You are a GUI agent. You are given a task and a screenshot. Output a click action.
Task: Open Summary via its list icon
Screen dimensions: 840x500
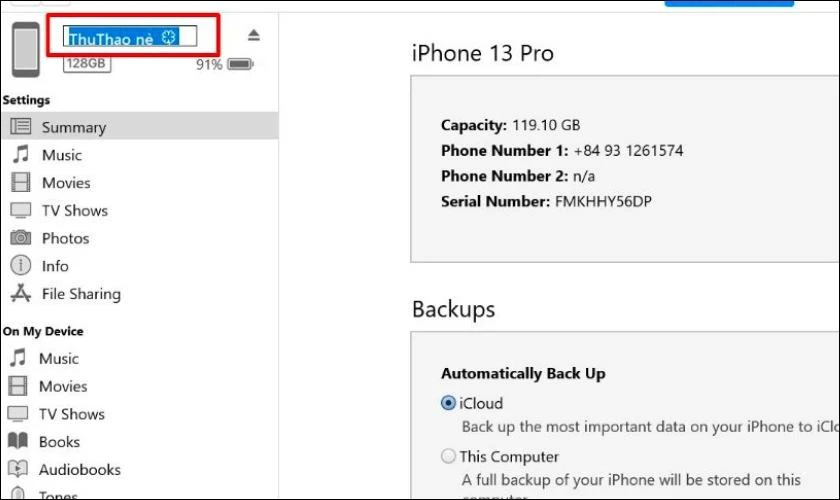click(20, 126)
